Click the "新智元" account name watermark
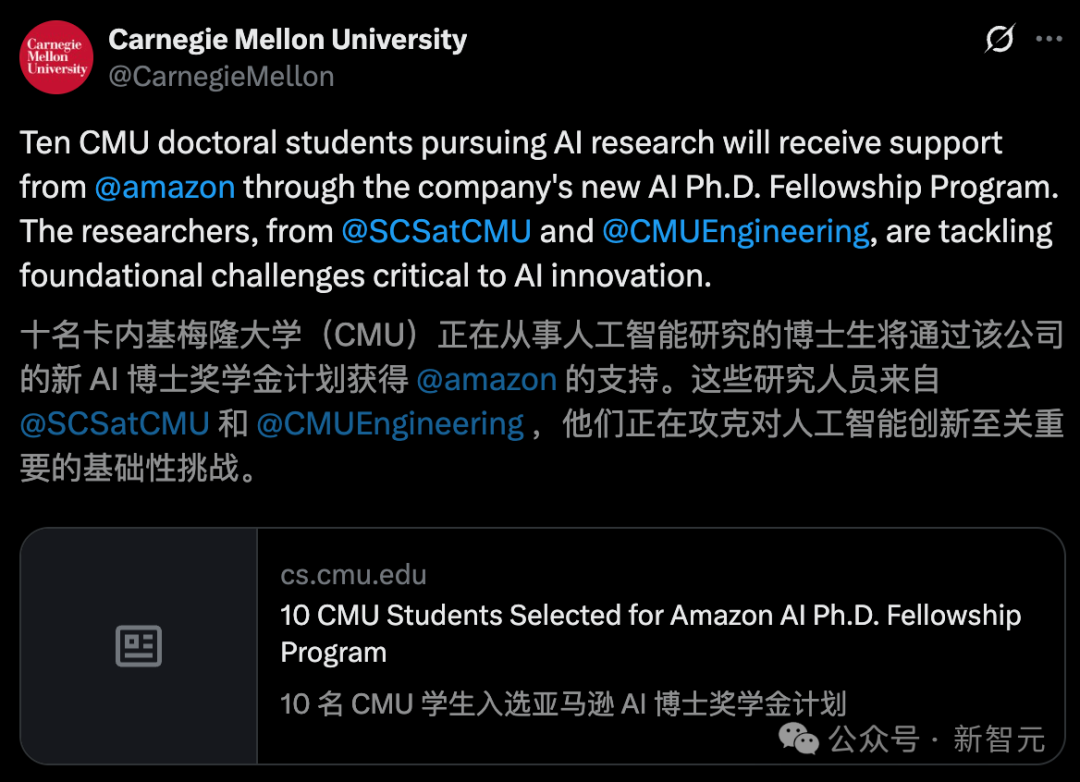 999,739
